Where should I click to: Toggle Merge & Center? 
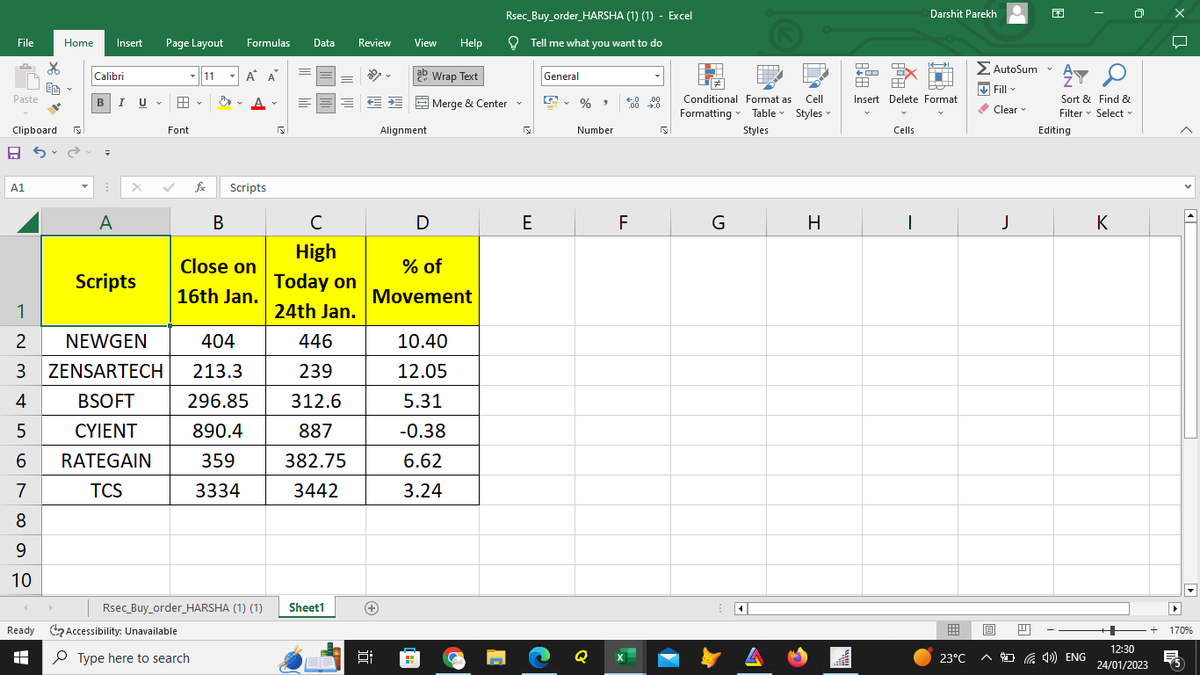[461, 104]
